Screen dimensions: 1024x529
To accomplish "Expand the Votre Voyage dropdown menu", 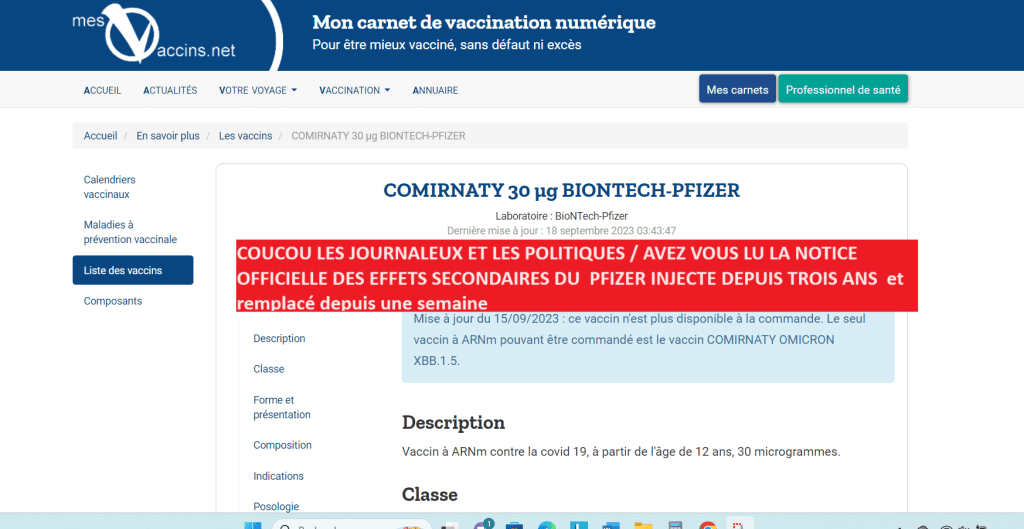I will [x=258, y=90].
